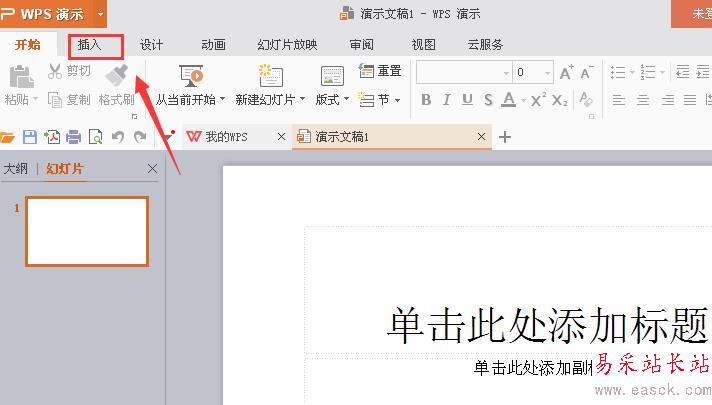Decrease font size with A- icon

click(x=587, y=72)
